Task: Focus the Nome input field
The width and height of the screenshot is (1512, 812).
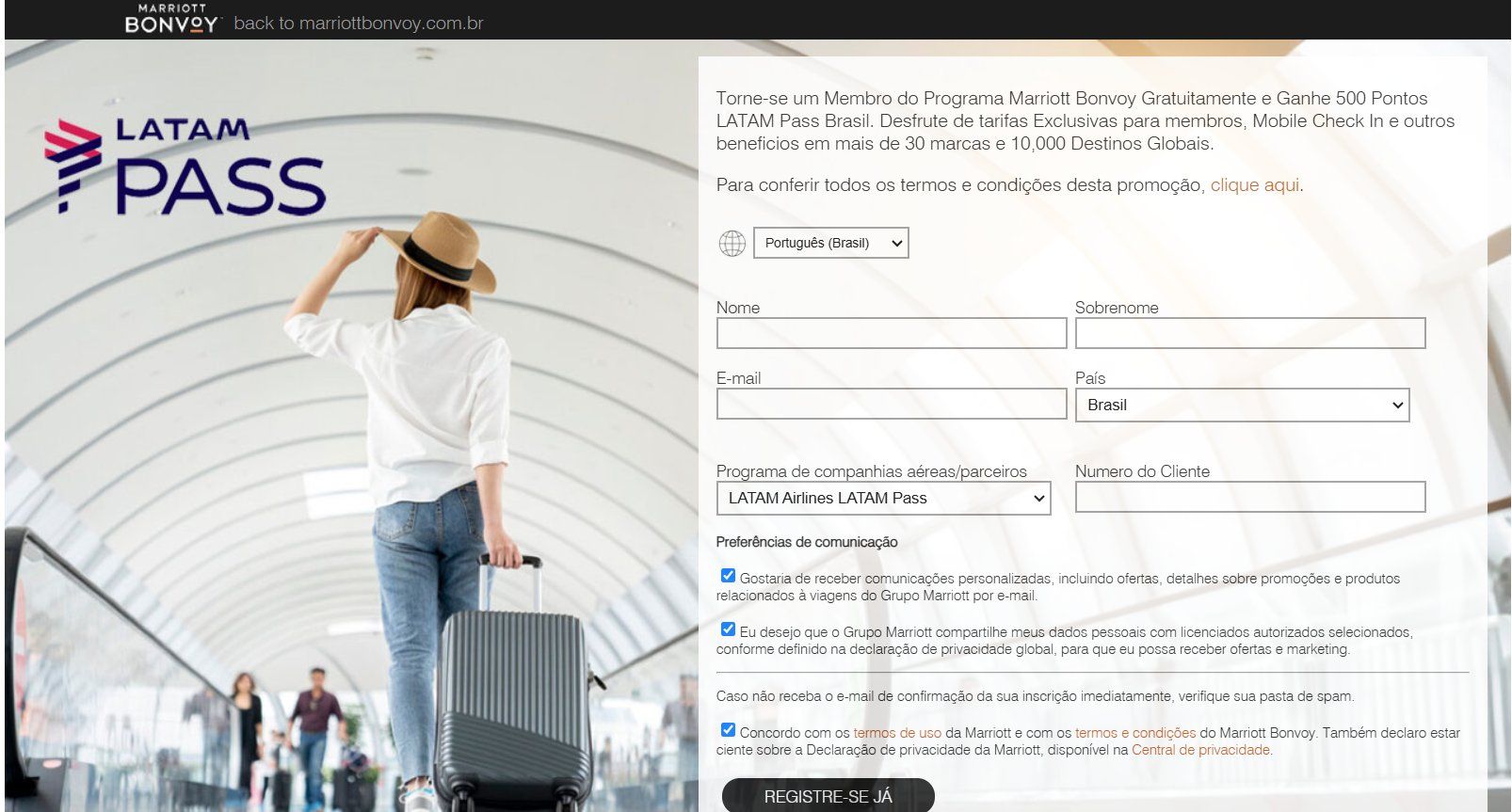Action: tap(891, 333)
